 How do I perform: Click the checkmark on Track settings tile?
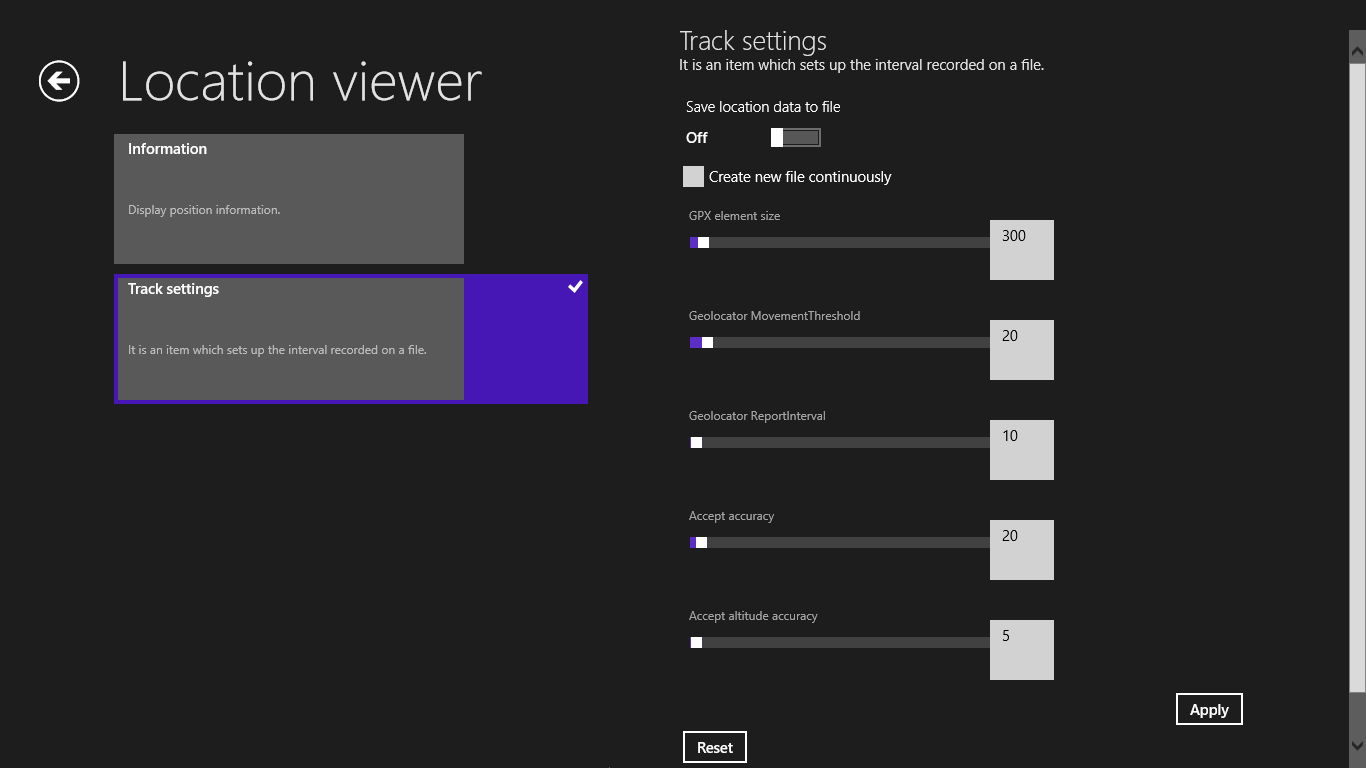[575, 287]
